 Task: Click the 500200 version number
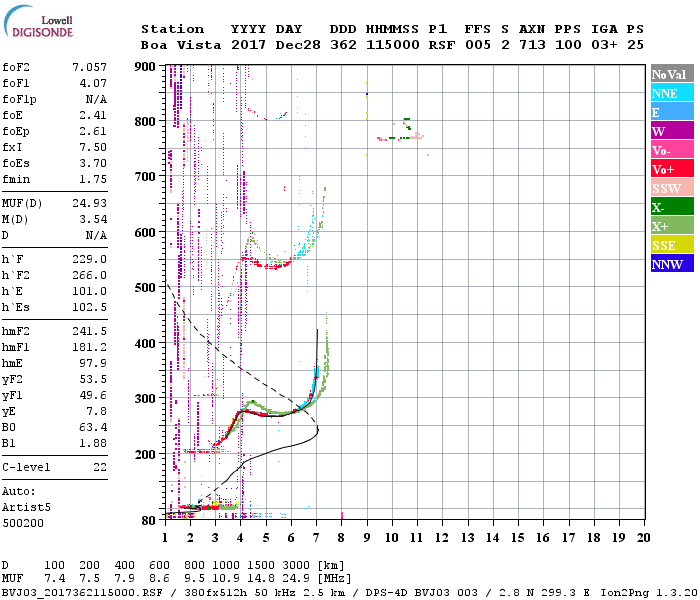coord(23,523)
